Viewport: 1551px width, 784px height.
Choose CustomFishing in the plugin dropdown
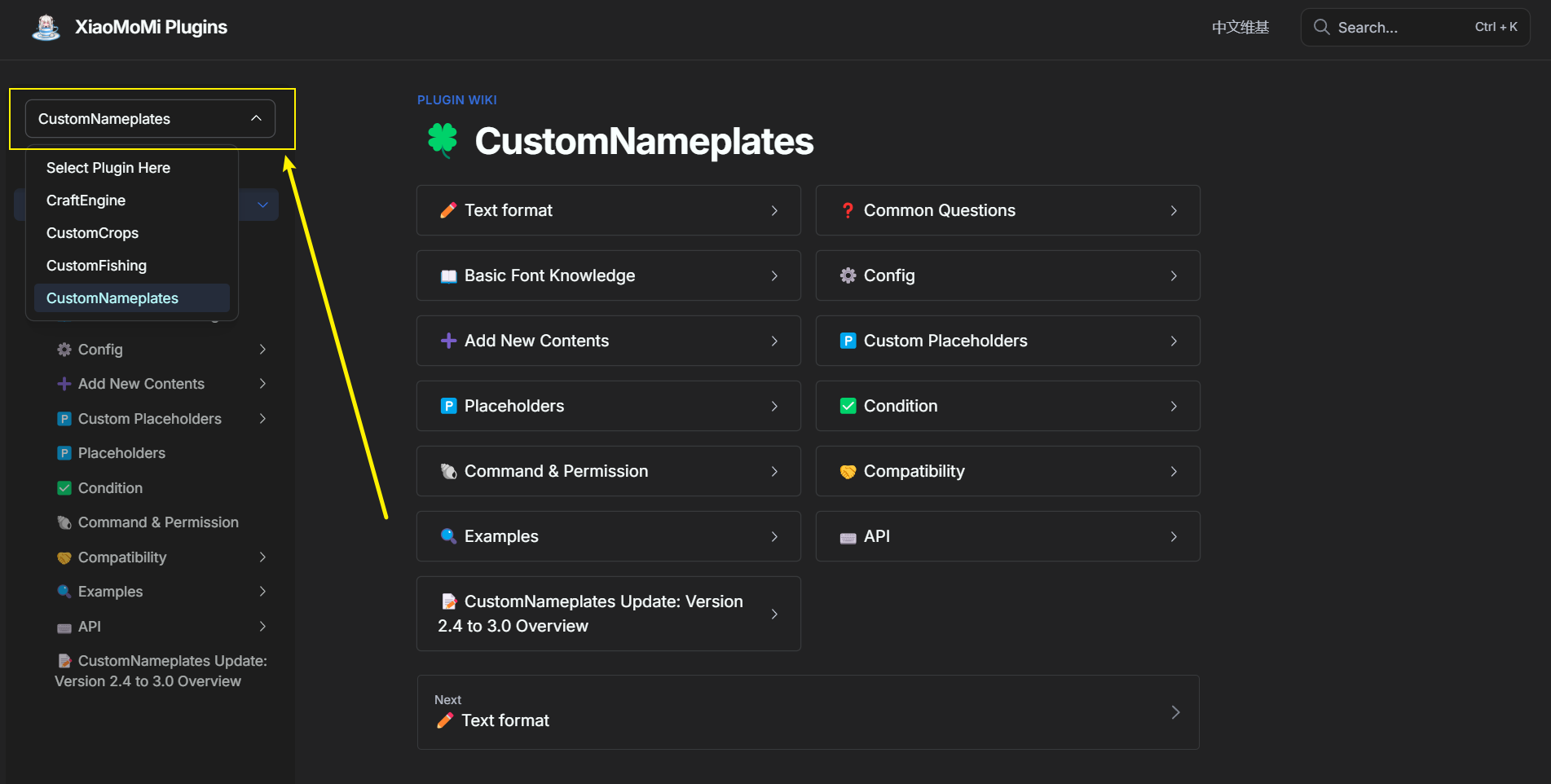click(x=96, y=266)
